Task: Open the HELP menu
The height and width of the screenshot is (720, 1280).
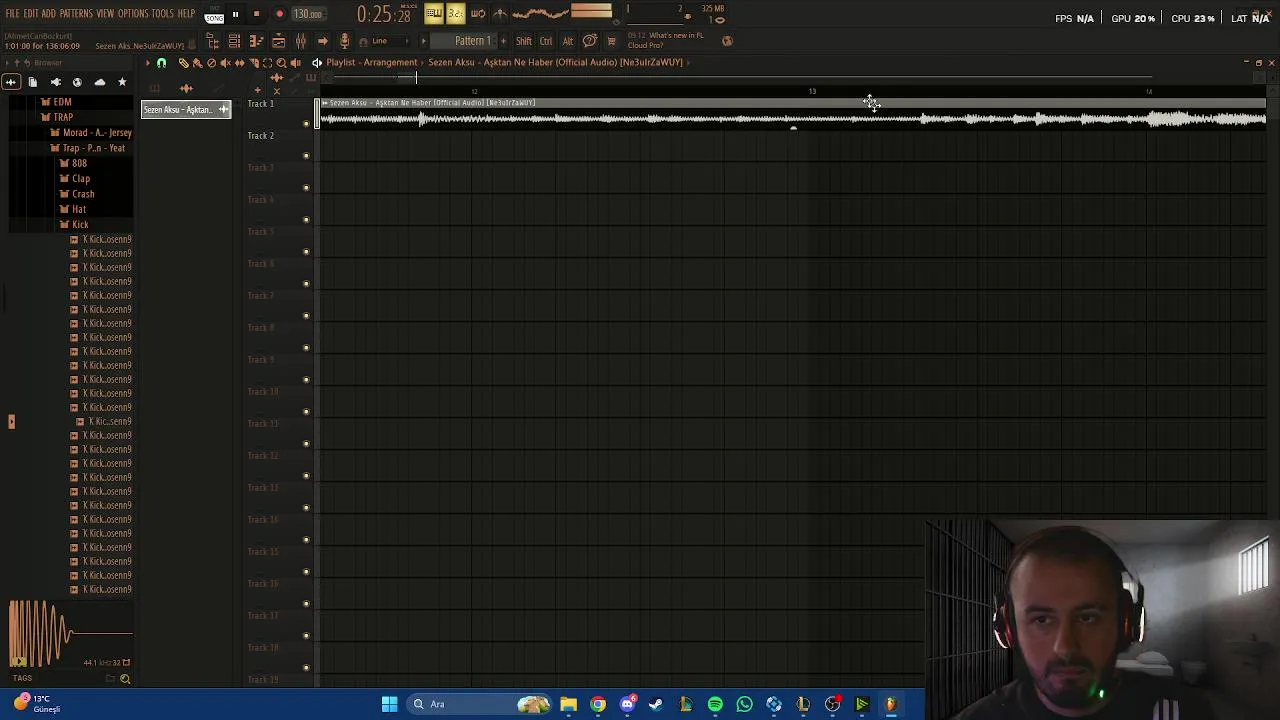Action: pos(186,14)
